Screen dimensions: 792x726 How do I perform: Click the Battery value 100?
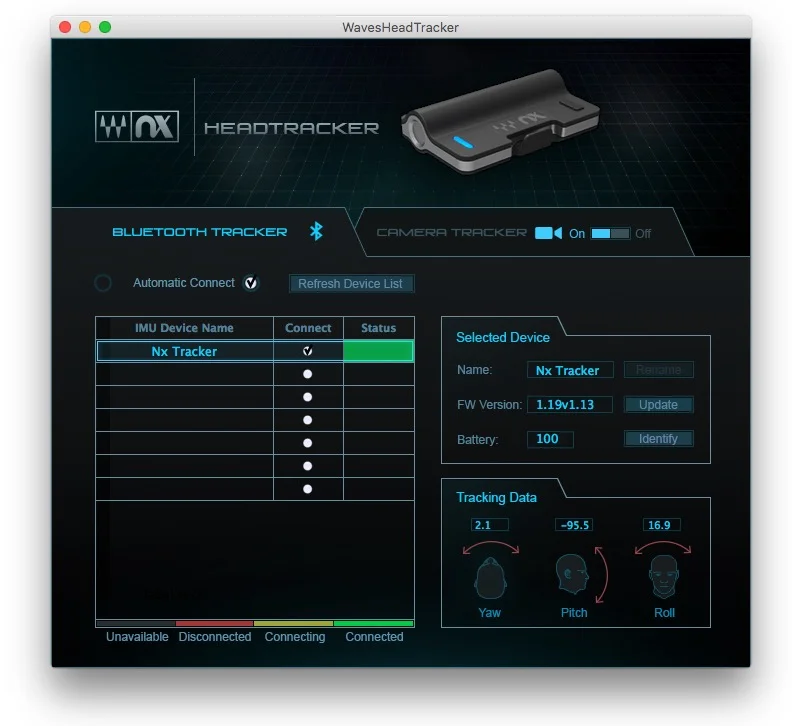(550, 439)
